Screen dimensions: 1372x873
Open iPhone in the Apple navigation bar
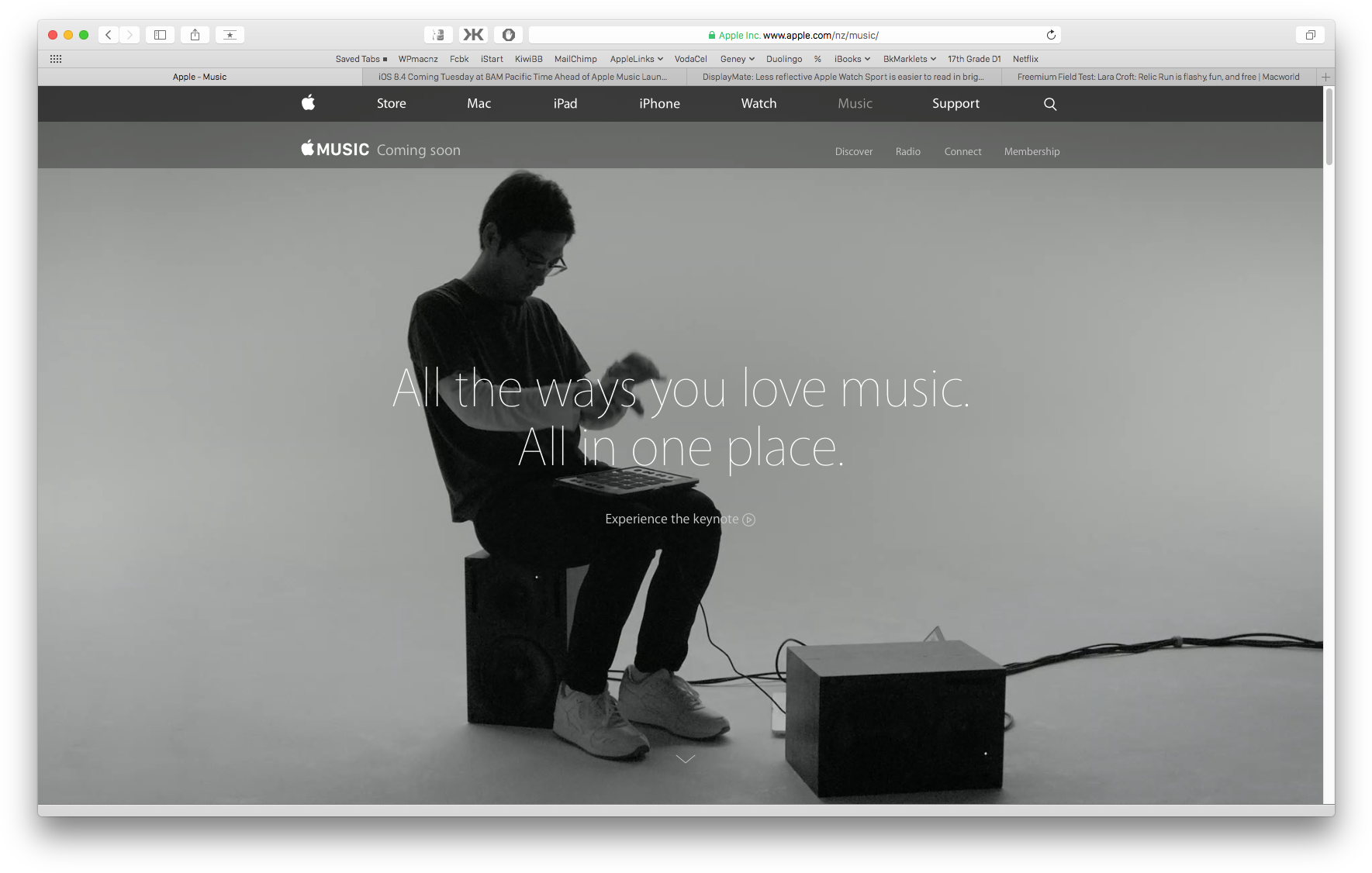point(660,104)
